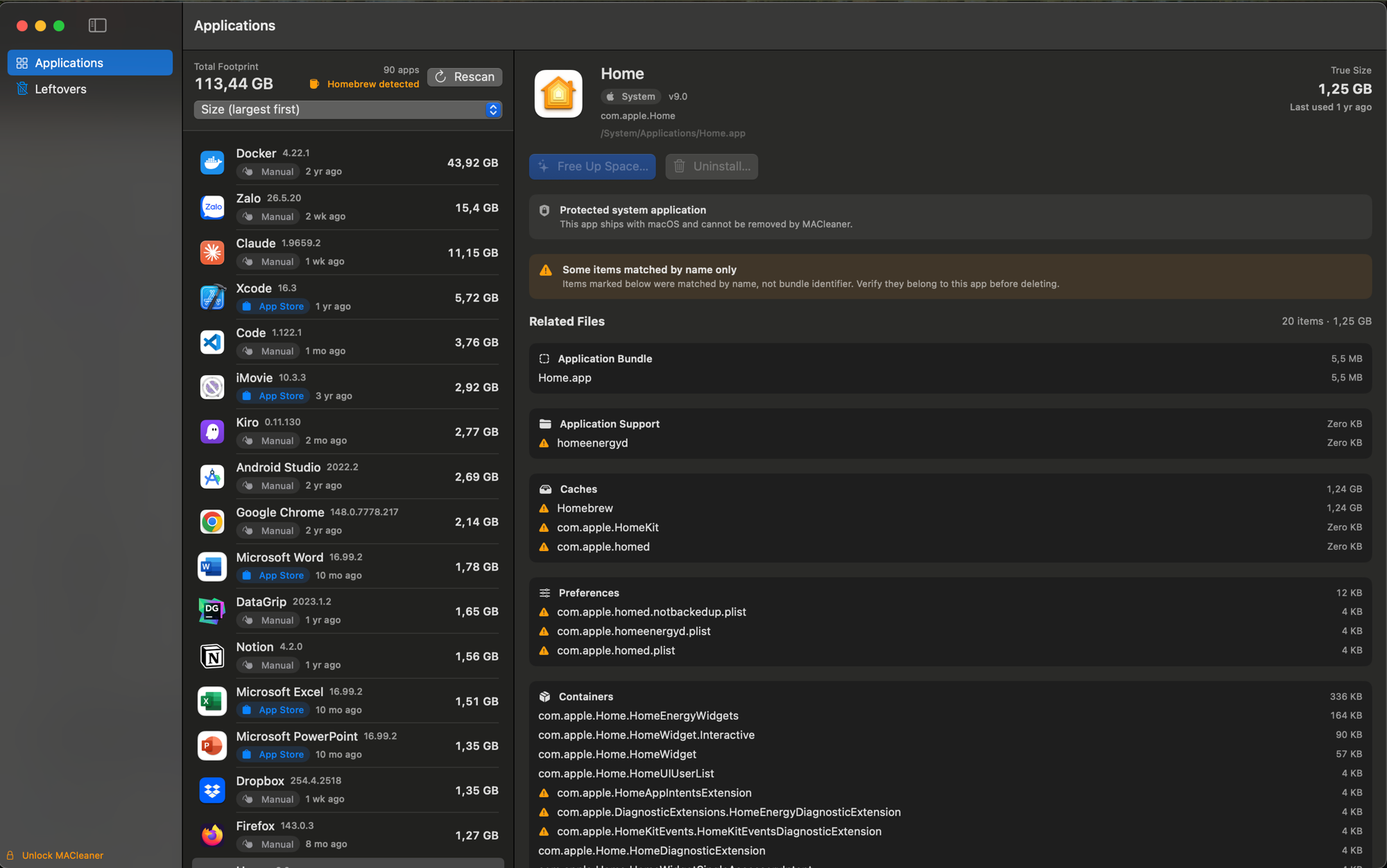Select the DataGrip 2023.1.2 row
Viewport: 1387px width, 868px height.
coord(348,611)
